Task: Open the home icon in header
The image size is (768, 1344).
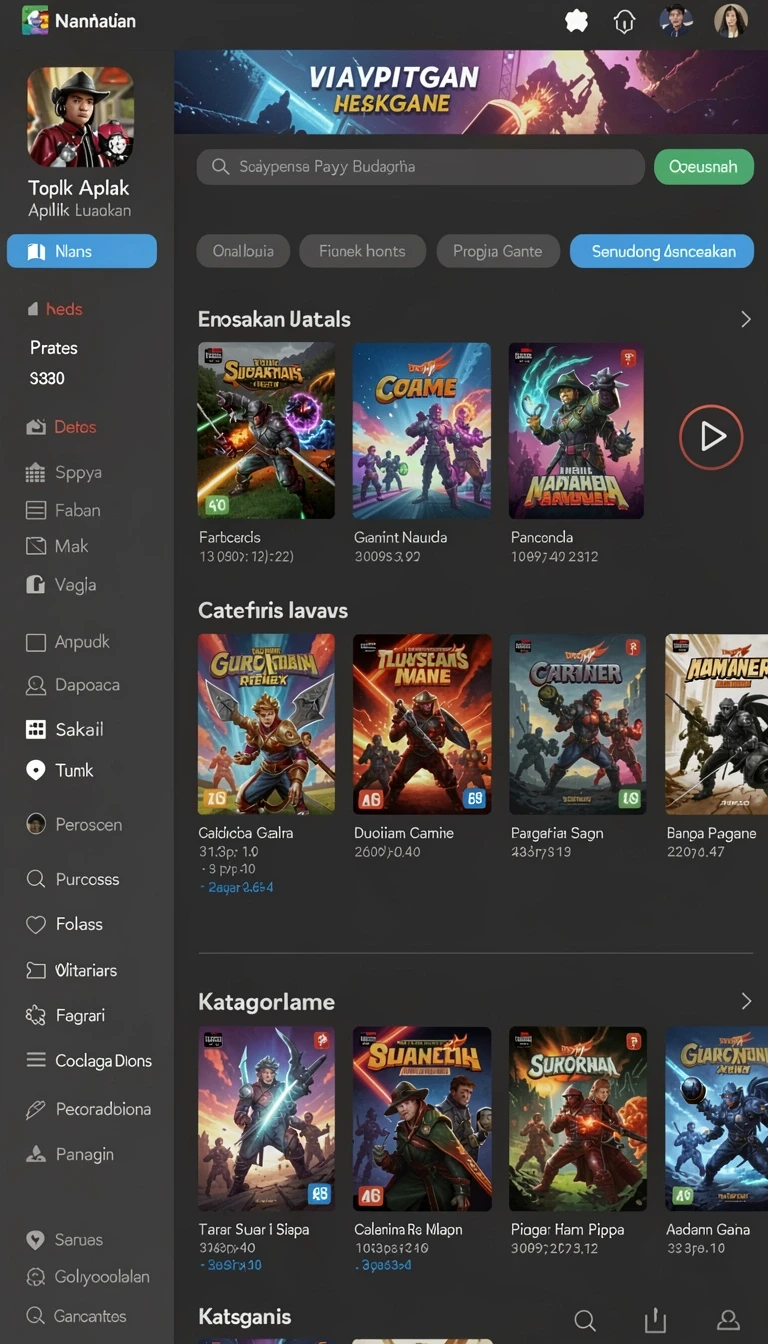Action: coord(625,21)
